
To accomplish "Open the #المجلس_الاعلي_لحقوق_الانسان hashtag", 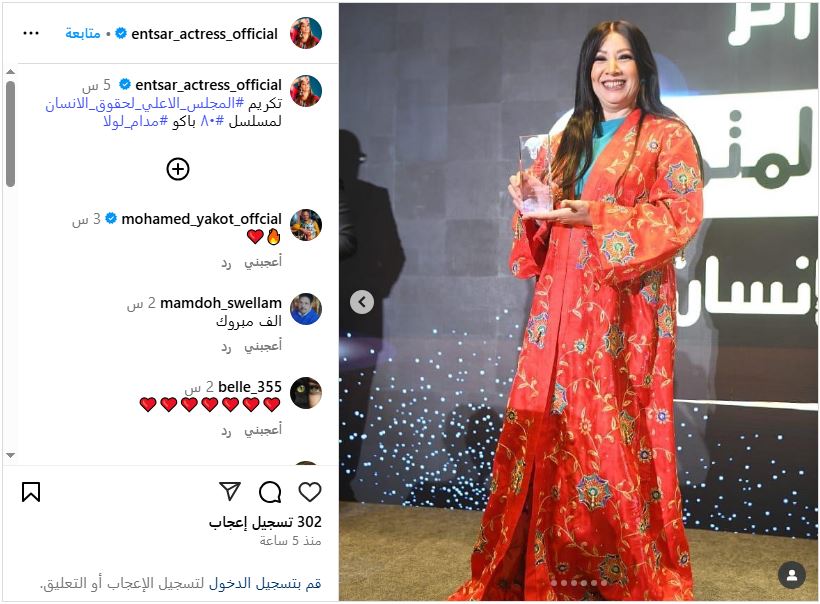I will [x=144, y=104].
